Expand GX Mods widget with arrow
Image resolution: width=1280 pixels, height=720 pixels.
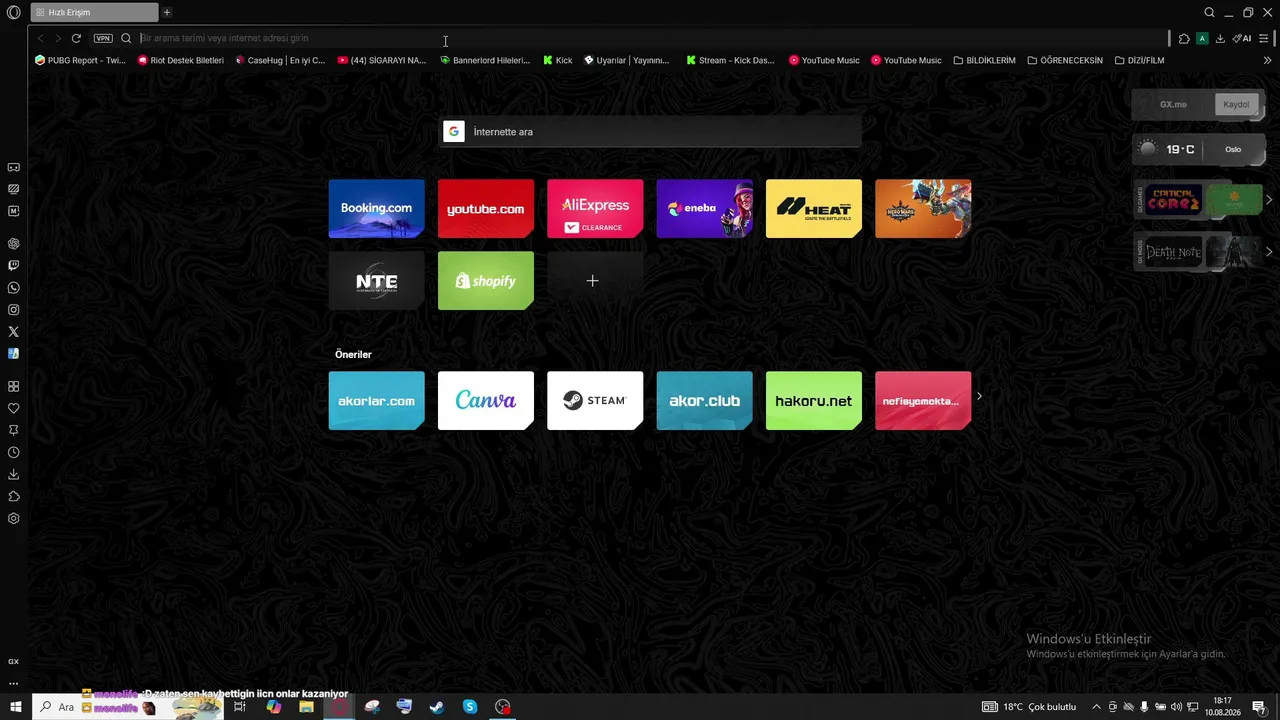coord(1269,252)
